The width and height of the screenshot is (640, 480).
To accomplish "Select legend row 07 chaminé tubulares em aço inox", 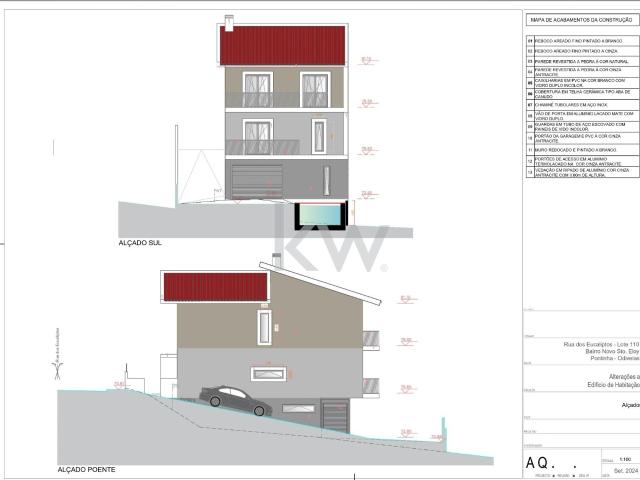I will click(581, 104).
